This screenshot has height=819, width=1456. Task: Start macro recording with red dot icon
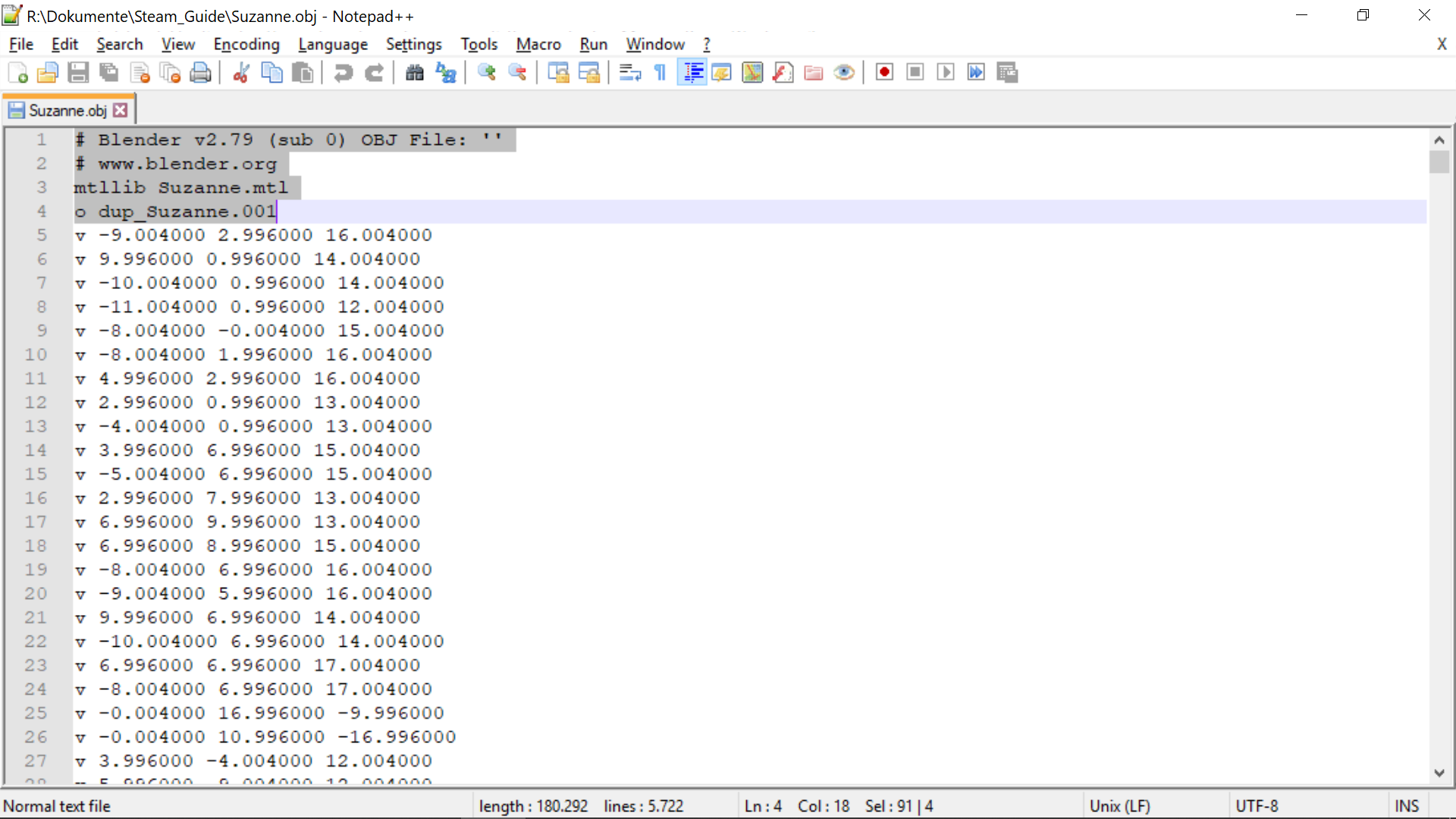(884, 73)
